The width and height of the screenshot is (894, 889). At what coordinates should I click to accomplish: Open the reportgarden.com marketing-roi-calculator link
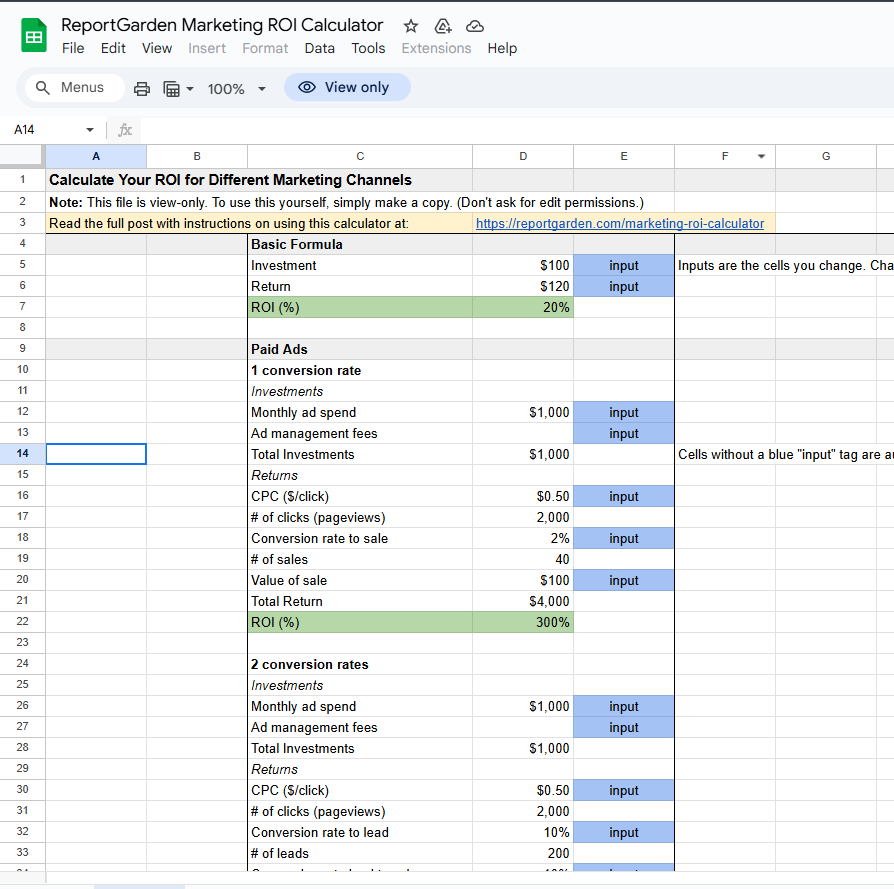pyautogui.click(x=620, y=224)
